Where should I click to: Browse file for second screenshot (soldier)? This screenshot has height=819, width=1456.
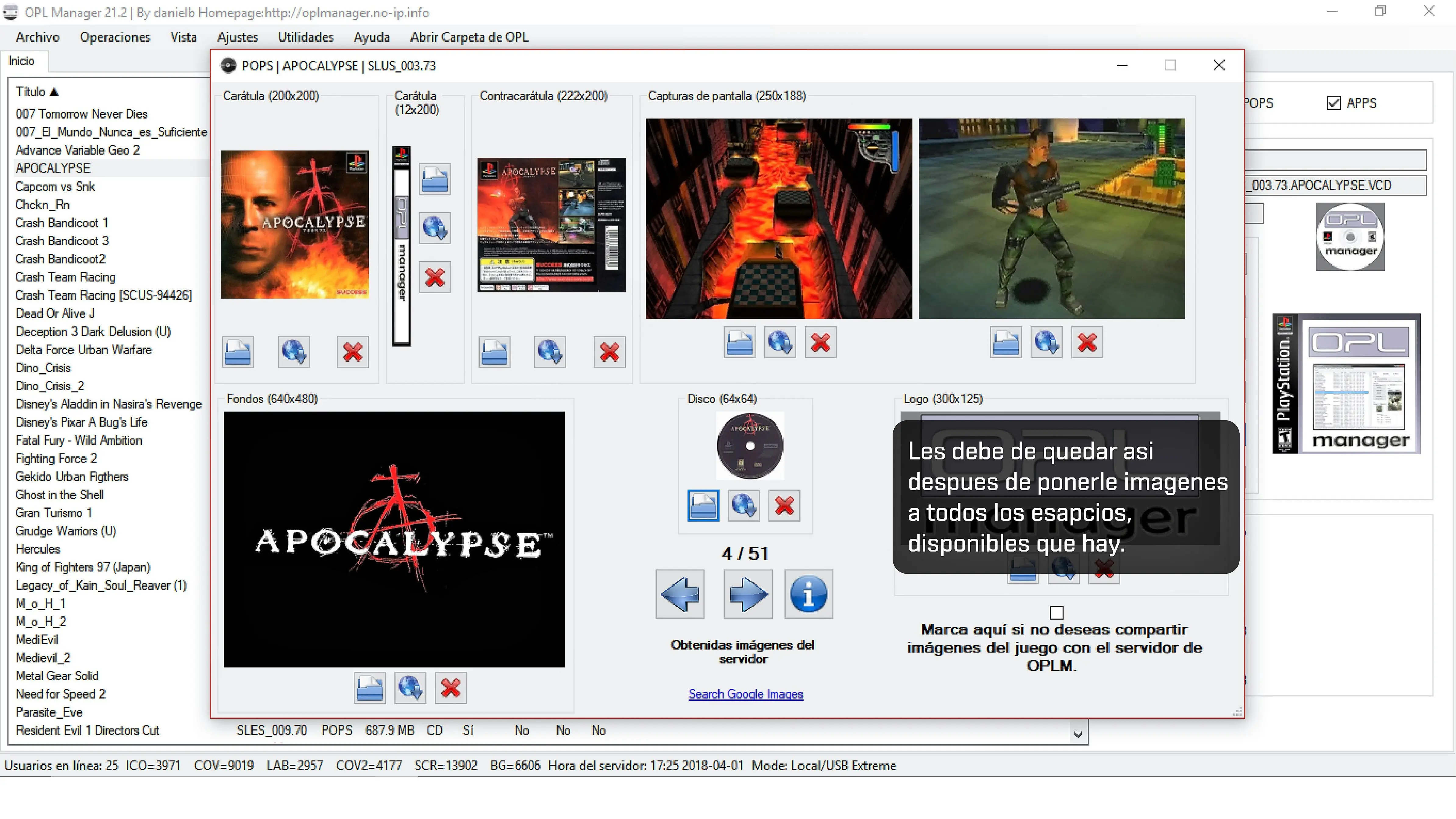click(x=1006, y=342)
